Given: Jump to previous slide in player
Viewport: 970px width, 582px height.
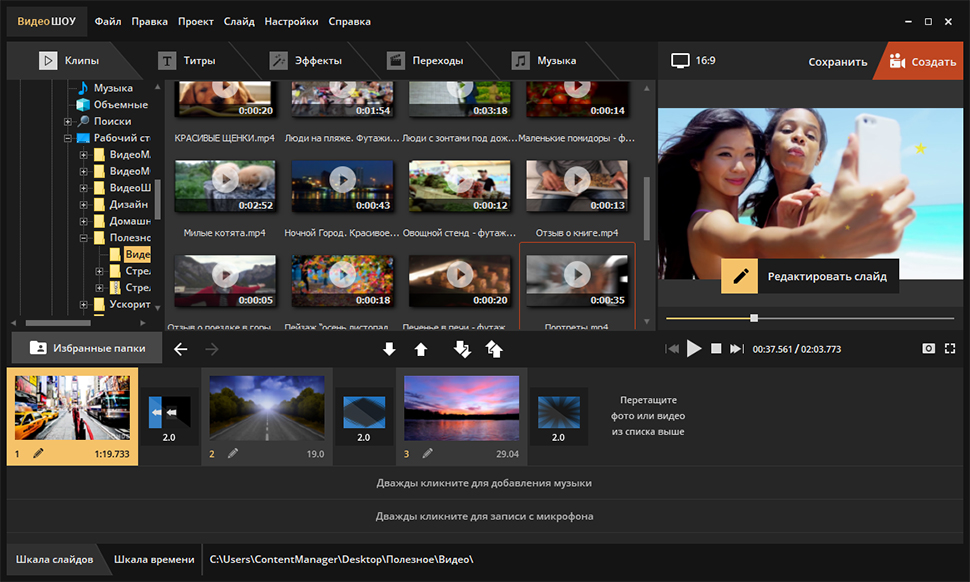Looking at the screenshot, I should pos(672,349).
